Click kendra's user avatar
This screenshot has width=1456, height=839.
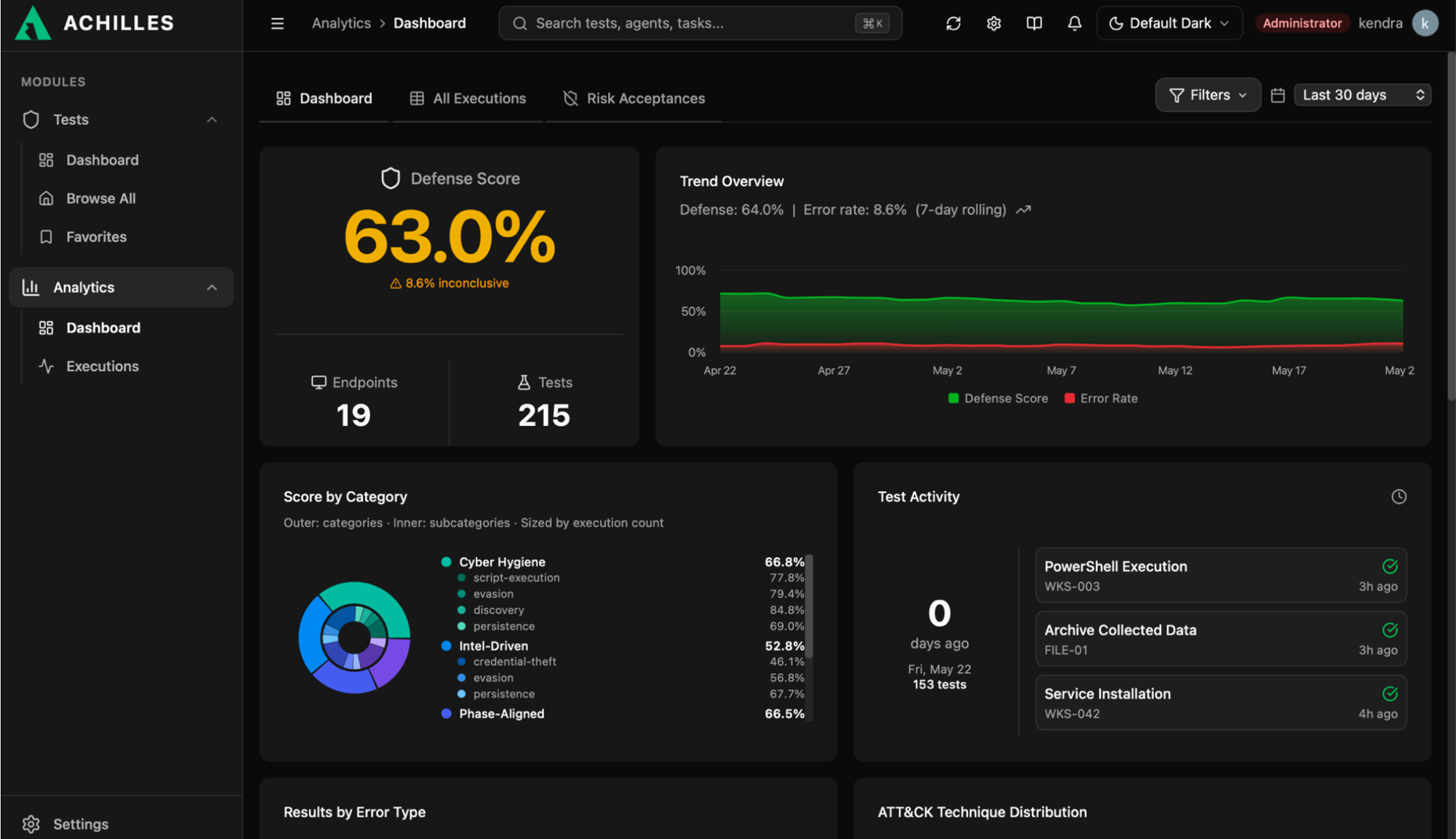(x=1425, y=24)
